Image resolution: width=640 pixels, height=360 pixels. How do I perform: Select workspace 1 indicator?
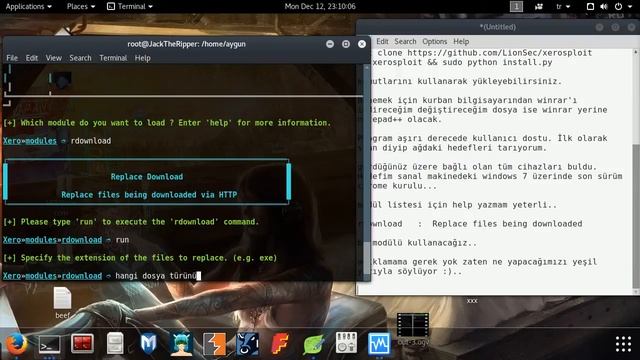point(516,7)
